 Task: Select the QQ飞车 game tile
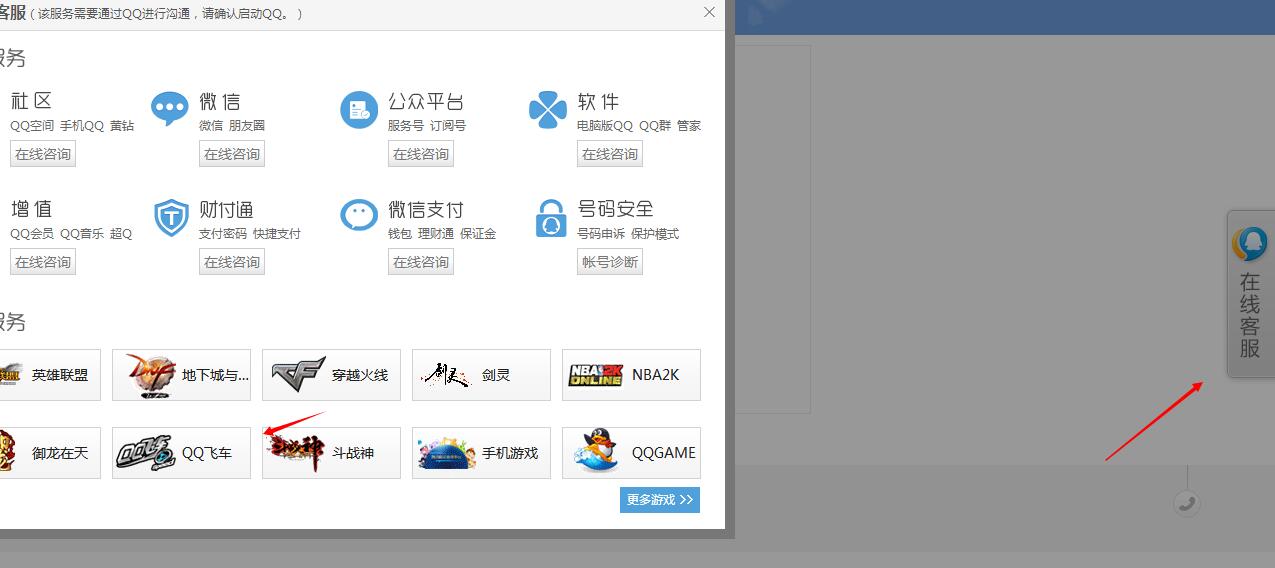pos(181,453)
